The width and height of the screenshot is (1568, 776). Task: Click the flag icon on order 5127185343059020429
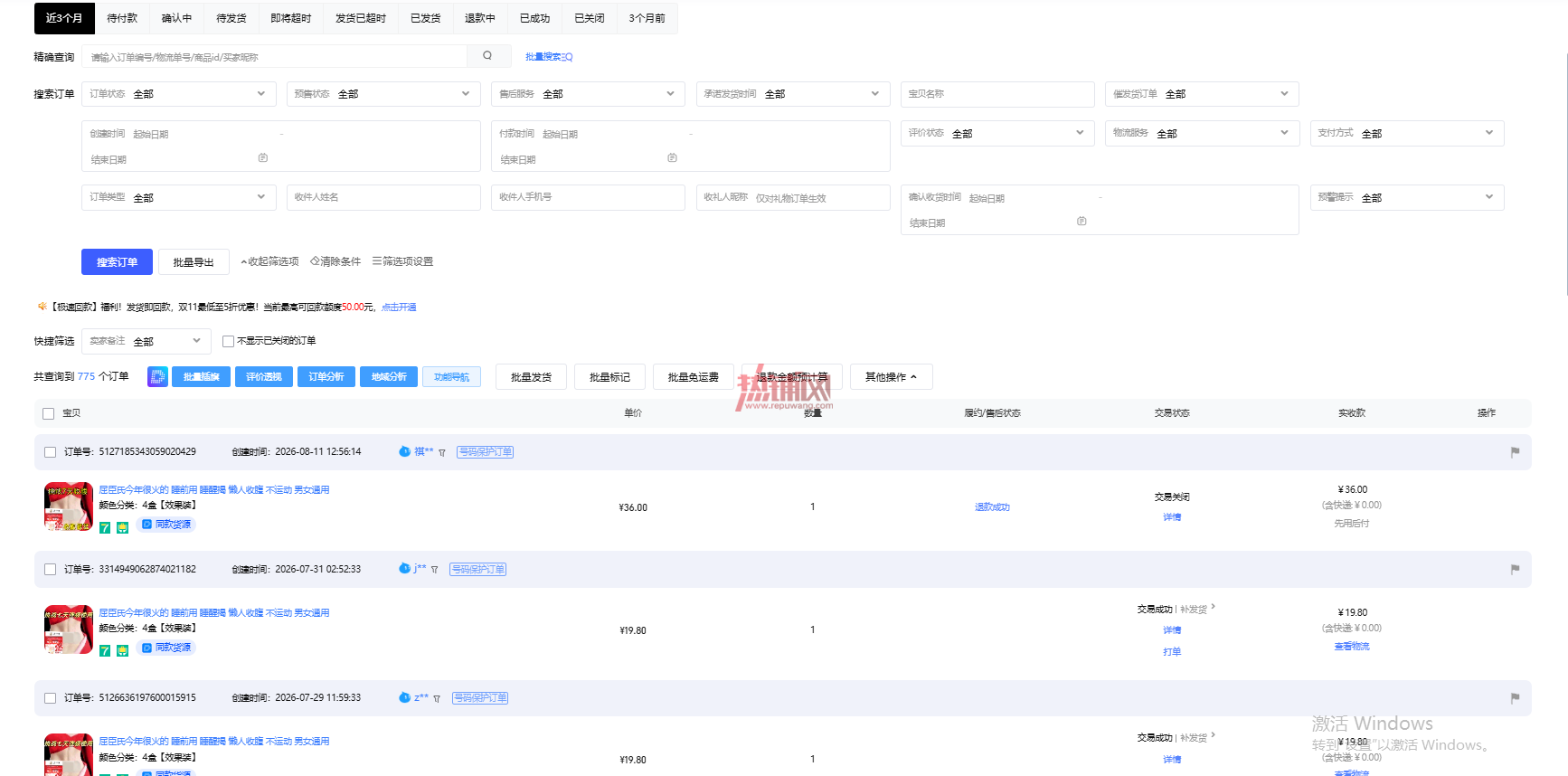[1515, 452]
